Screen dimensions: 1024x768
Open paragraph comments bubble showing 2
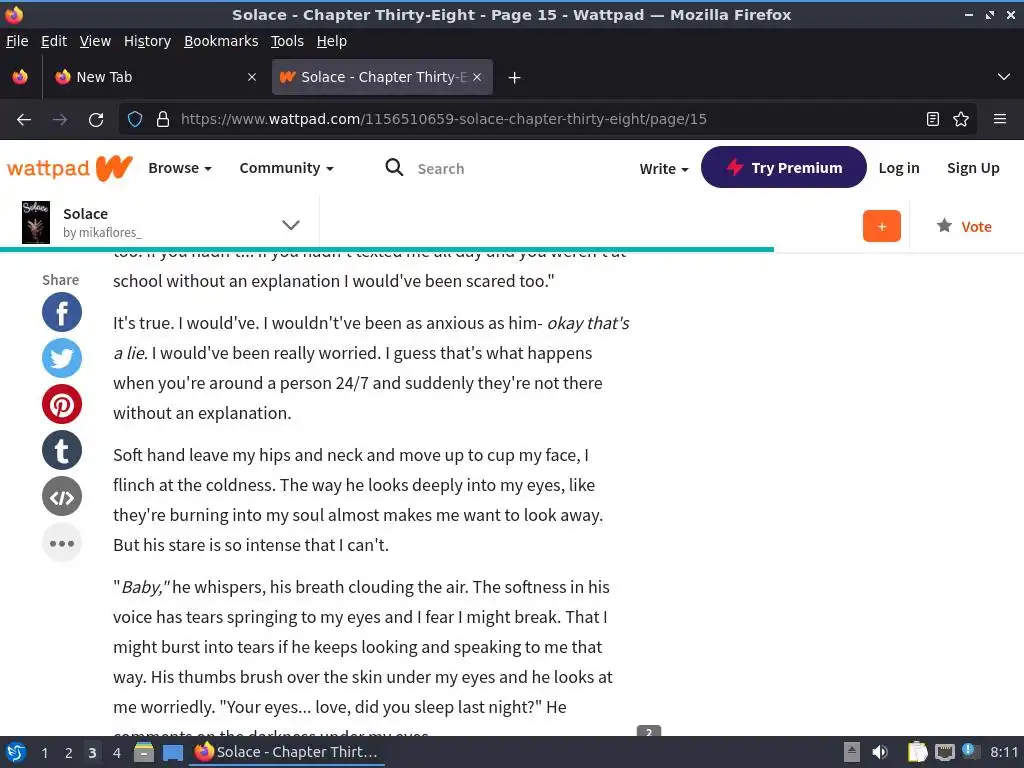point(648,731)
